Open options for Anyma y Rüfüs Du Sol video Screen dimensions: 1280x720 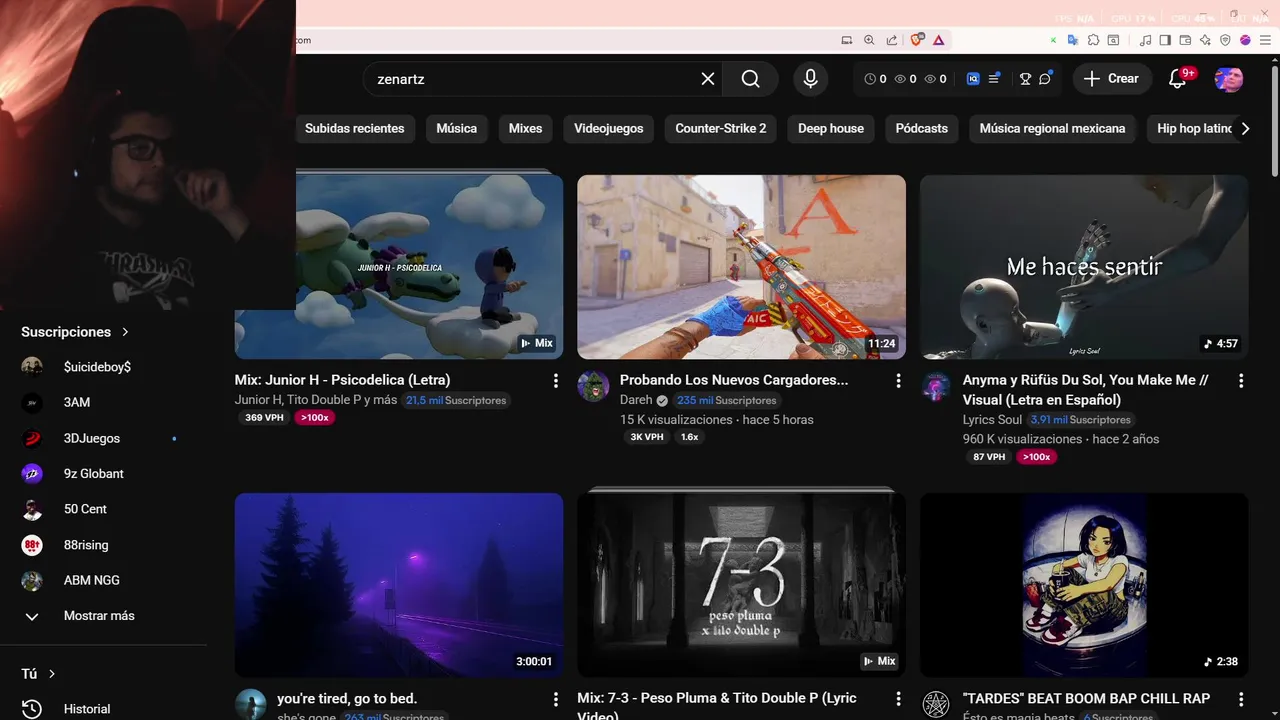(x=1241, y=381)
